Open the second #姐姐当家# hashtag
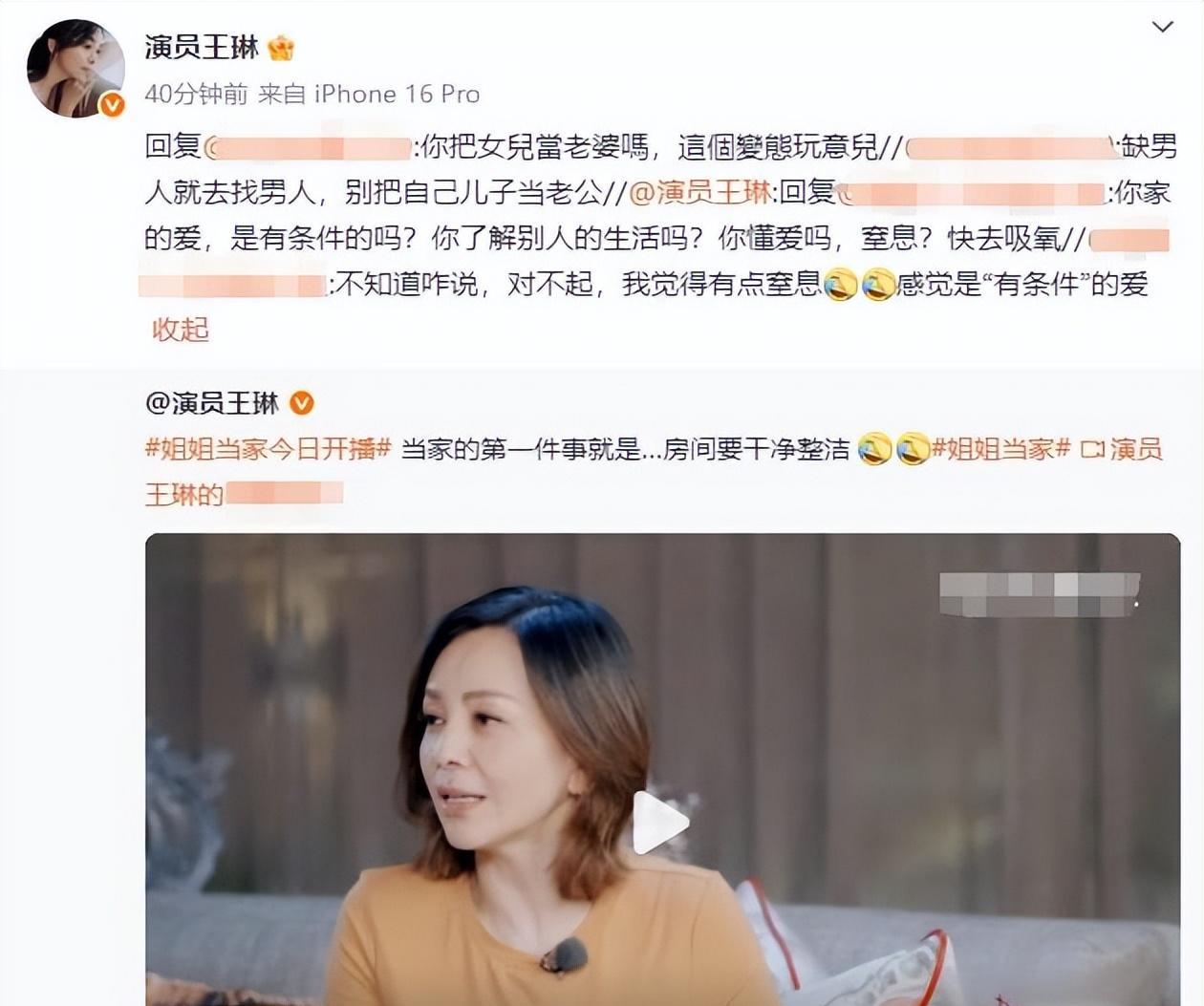1204x1006 pixels. pos(1000,448)
